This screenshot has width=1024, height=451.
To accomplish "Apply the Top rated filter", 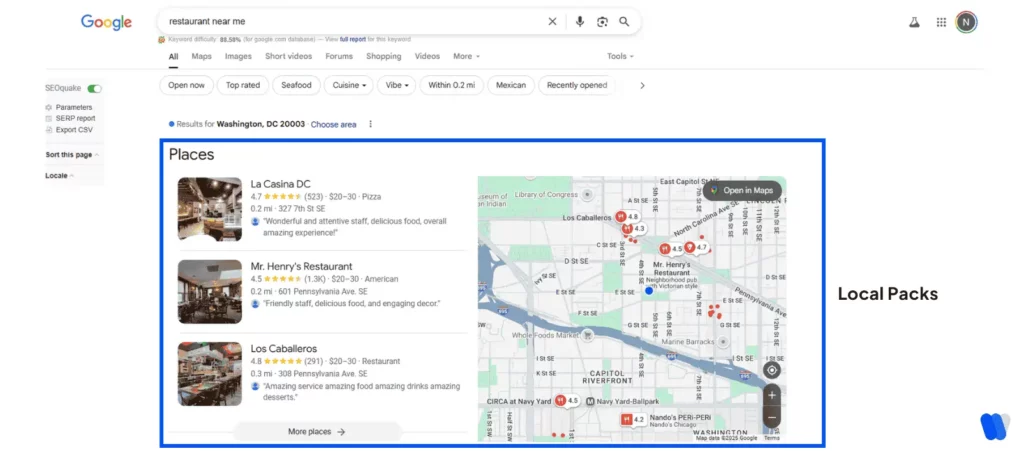I will [243, 86].
